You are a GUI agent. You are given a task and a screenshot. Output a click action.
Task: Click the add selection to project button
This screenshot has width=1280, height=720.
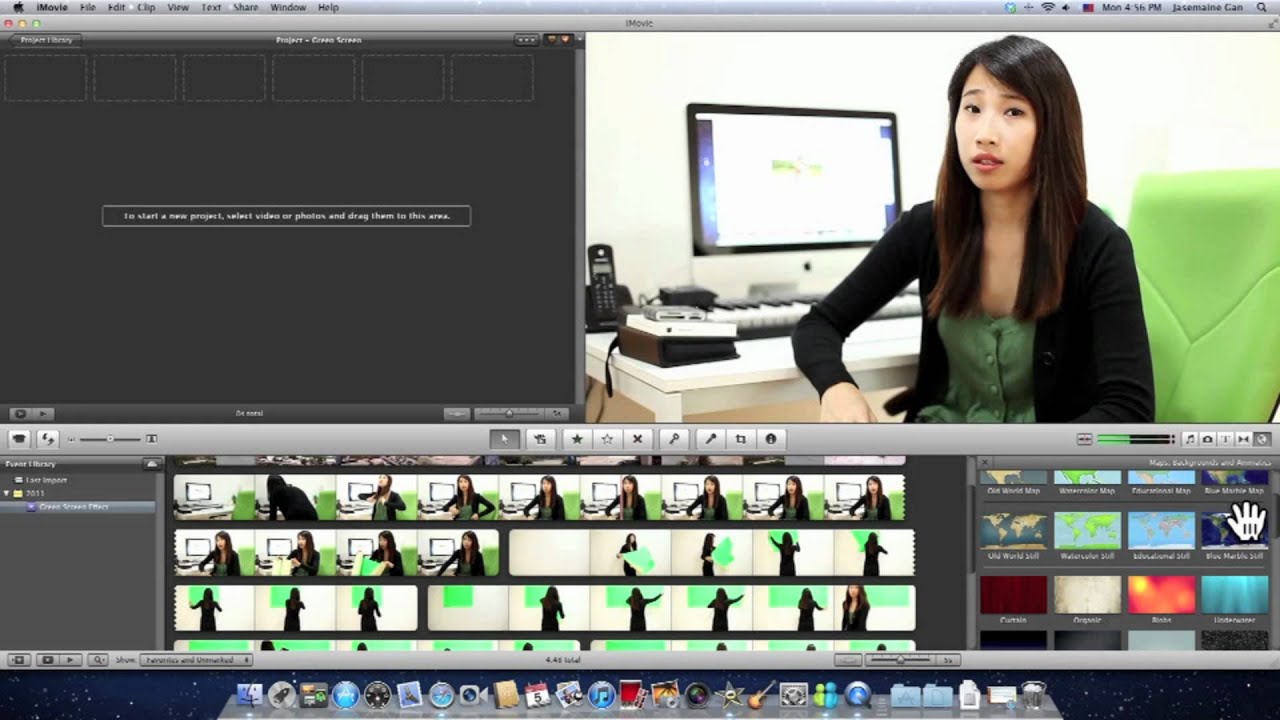click(540, 439)
